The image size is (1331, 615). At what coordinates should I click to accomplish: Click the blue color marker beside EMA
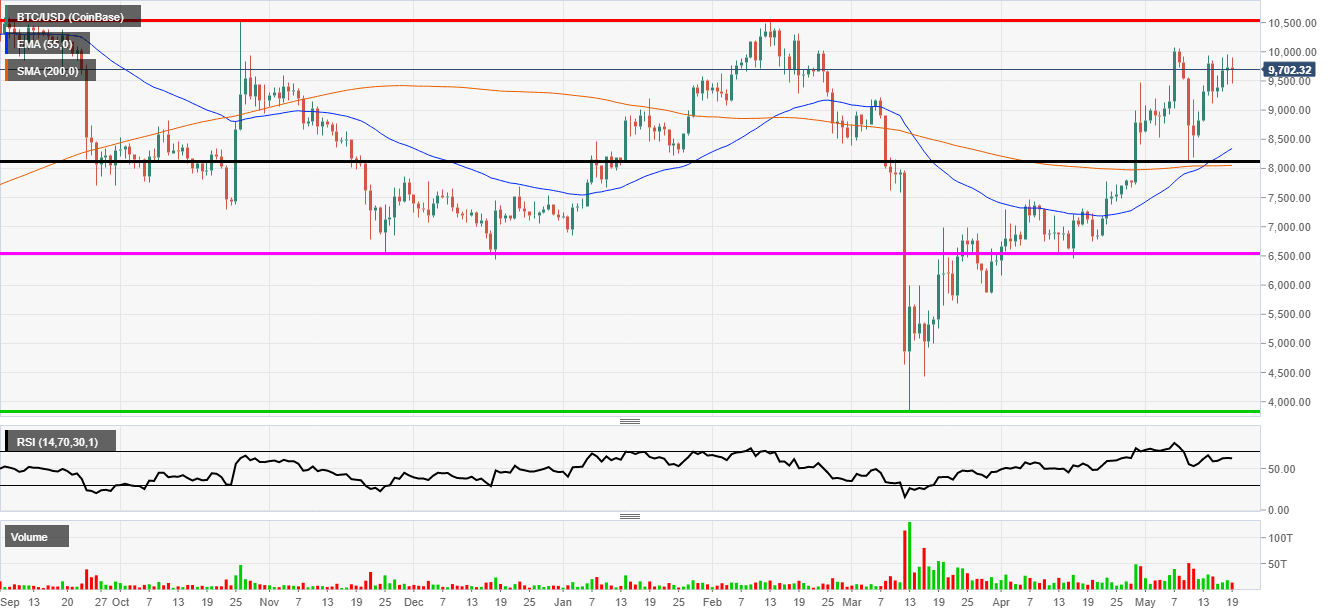click(x=7, y=43)
